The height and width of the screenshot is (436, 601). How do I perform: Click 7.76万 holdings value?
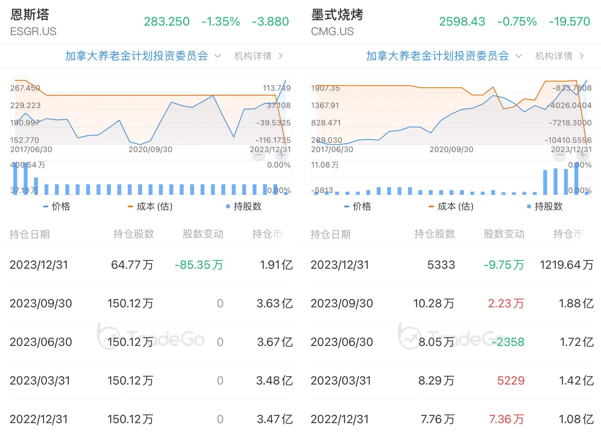tap(437, 419)
